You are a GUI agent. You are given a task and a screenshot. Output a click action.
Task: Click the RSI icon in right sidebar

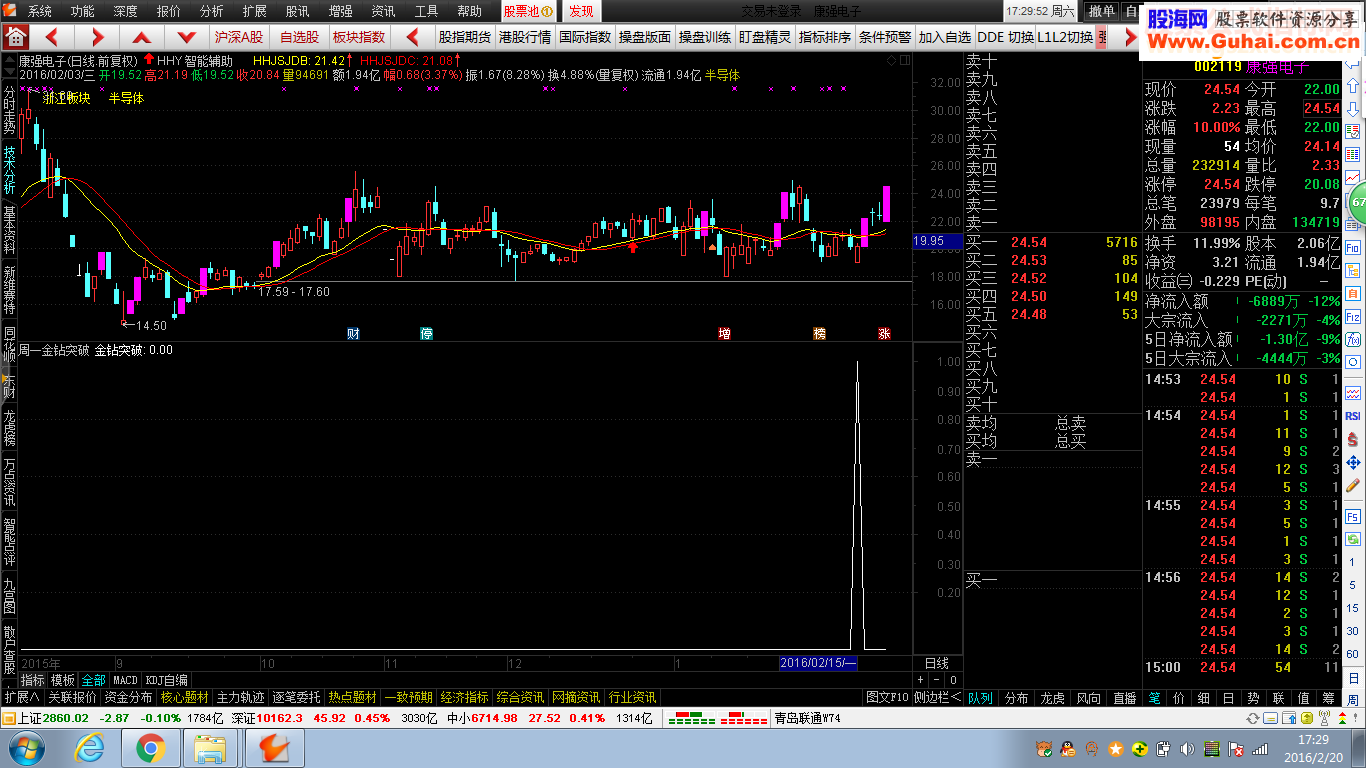click(1354, 416)
